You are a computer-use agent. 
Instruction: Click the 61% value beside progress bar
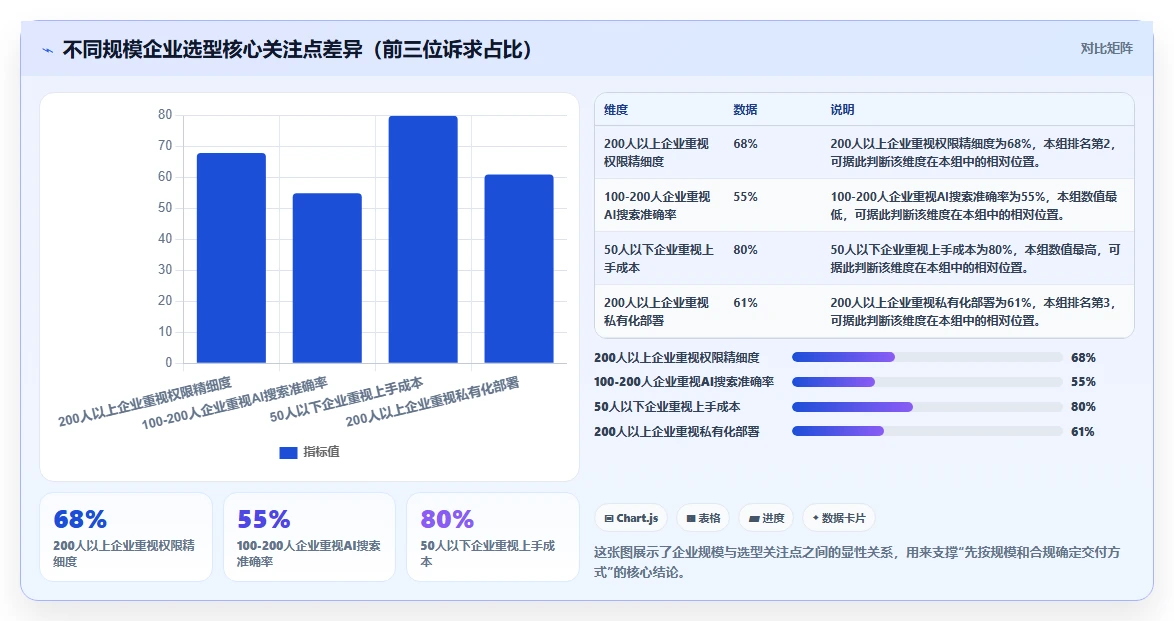tap(1083, 431)
